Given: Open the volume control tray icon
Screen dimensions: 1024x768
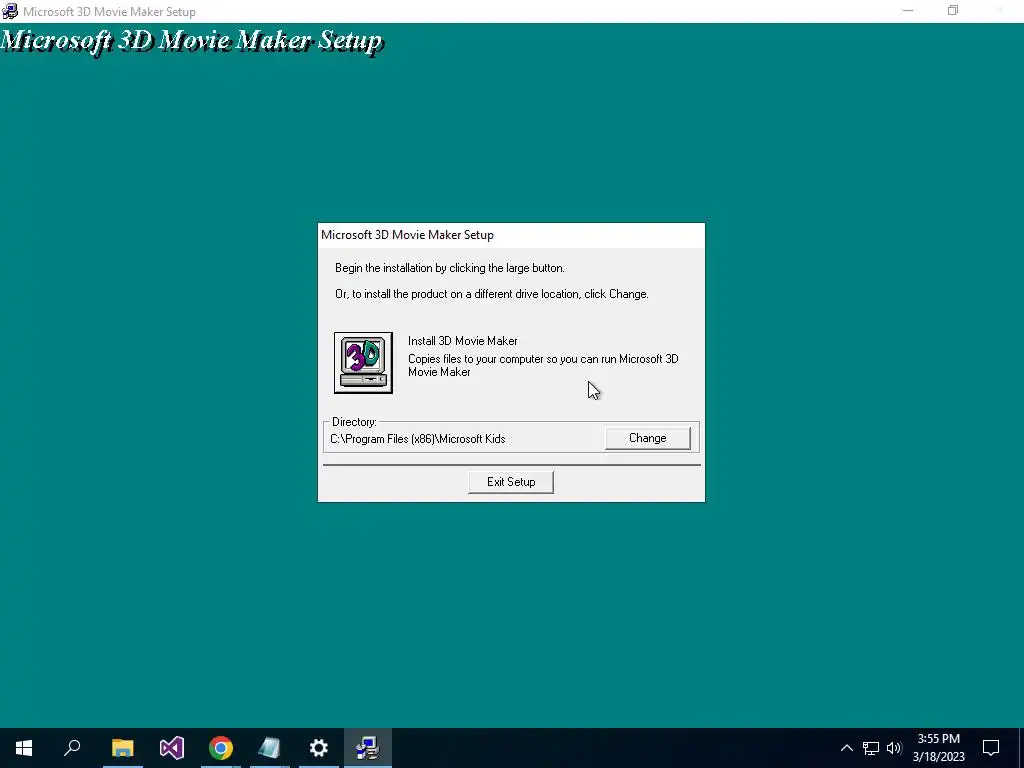Looking at the screenshot, I should tap(894, 748).
